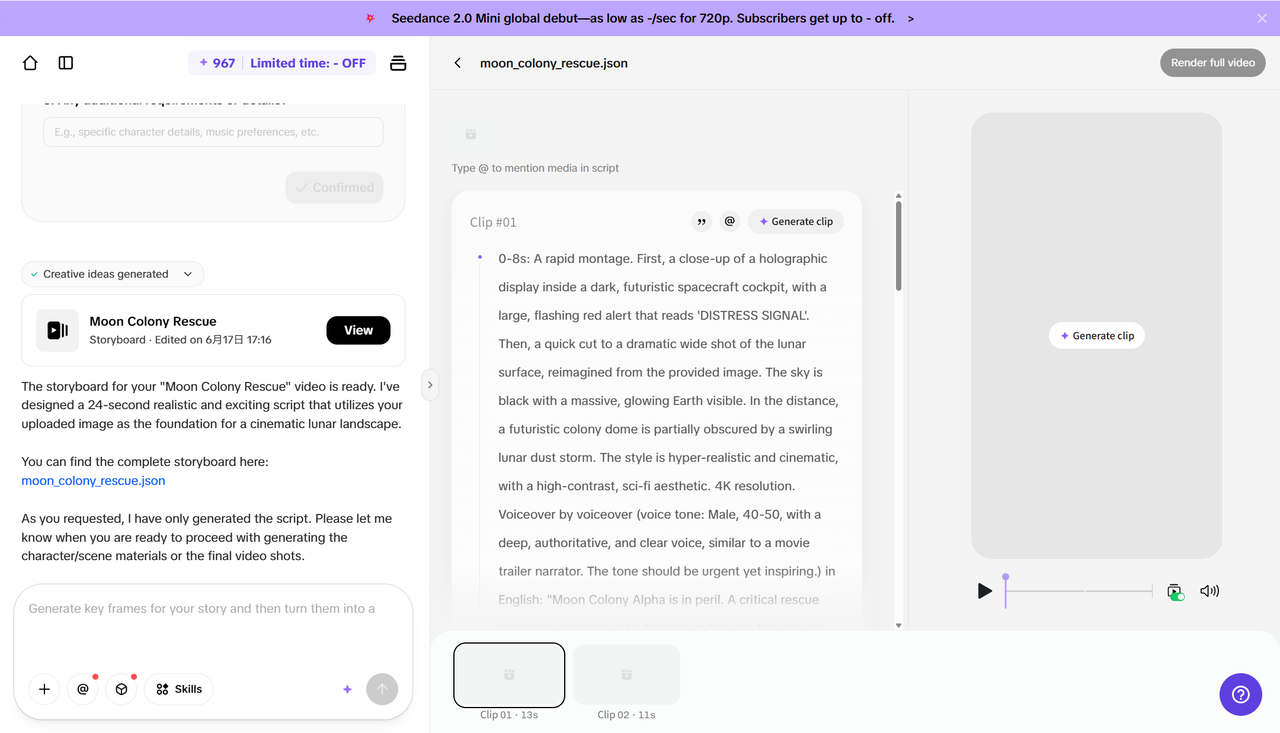Select the Clip 02 thumbnail
1280x733 pixels.
click(x=626, y=675)
